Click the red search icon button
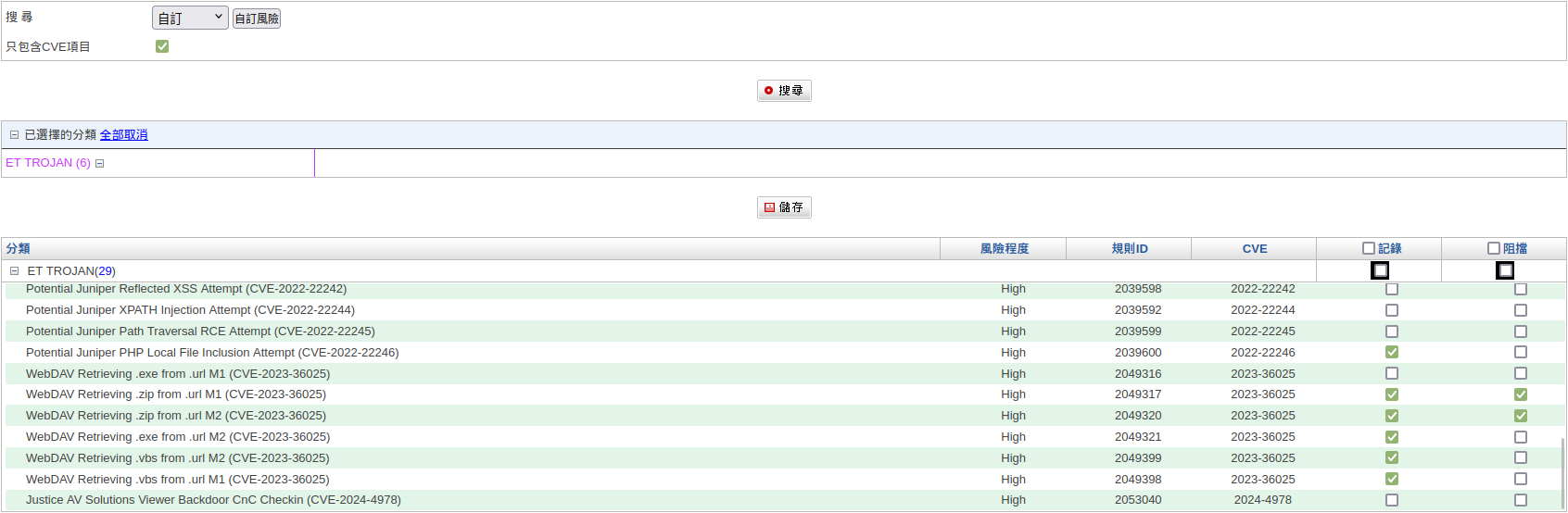 pyautogui.click(x=784, y=91)
